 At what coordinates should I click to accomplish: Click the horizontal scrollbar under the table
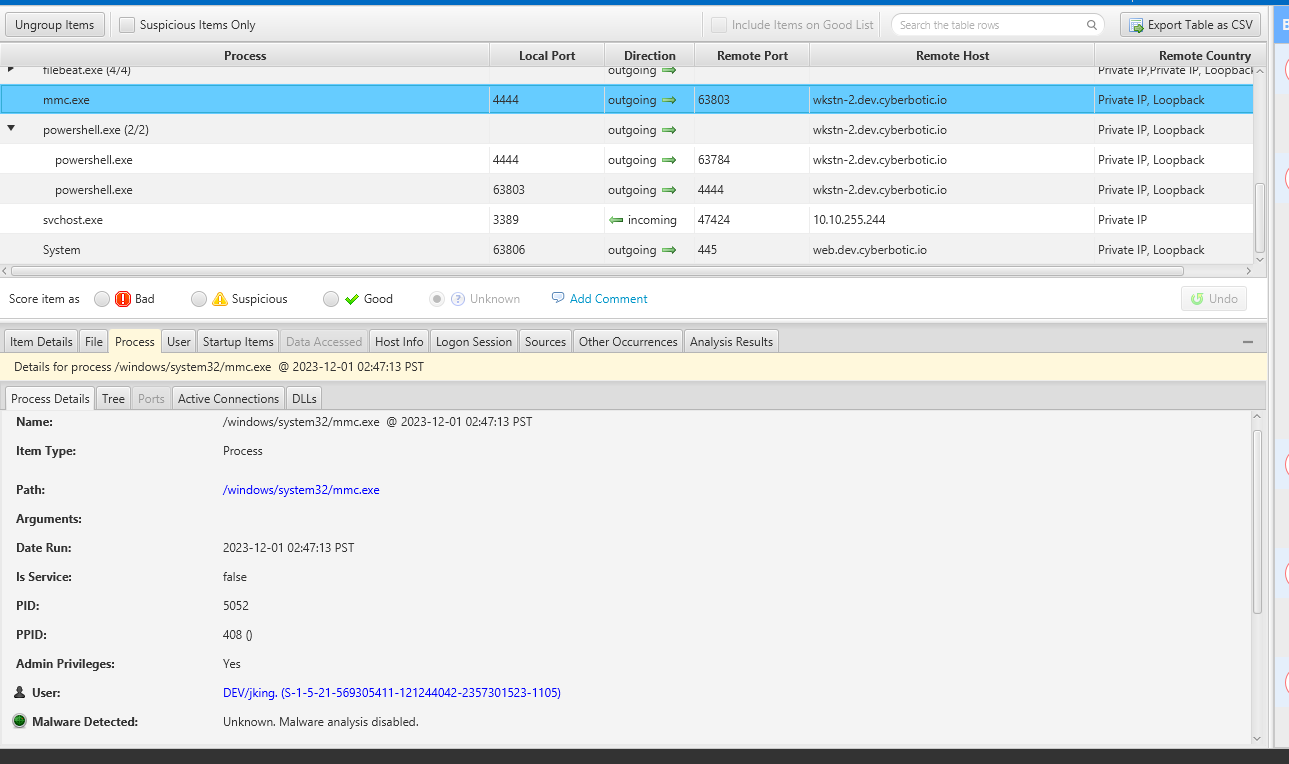(597, 271)
